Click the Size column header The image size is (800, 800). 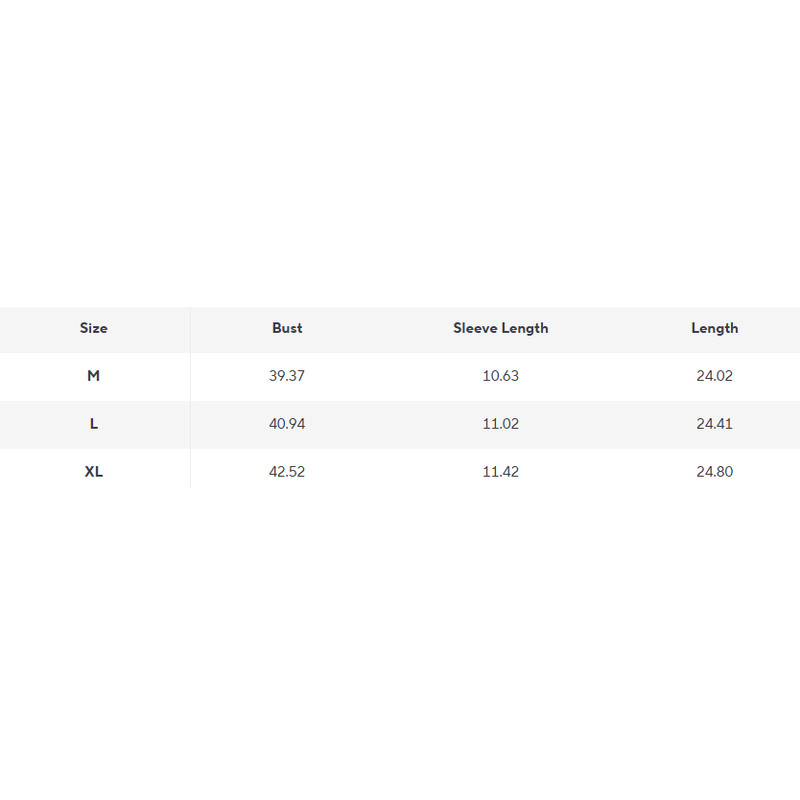coord(93,328)
